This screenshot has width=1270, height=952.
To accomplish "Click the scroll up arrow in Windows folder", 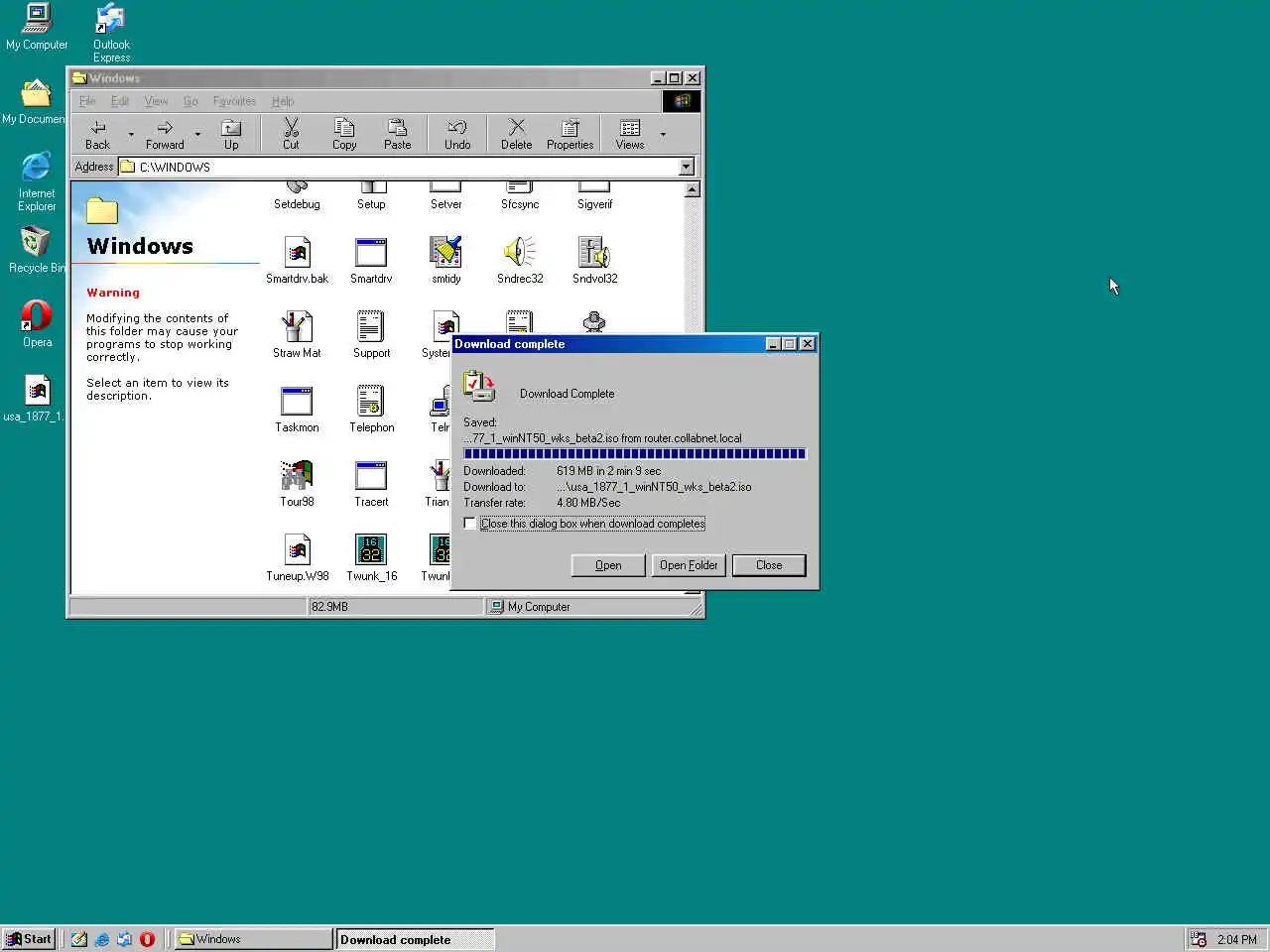I will tap(693, 188).
